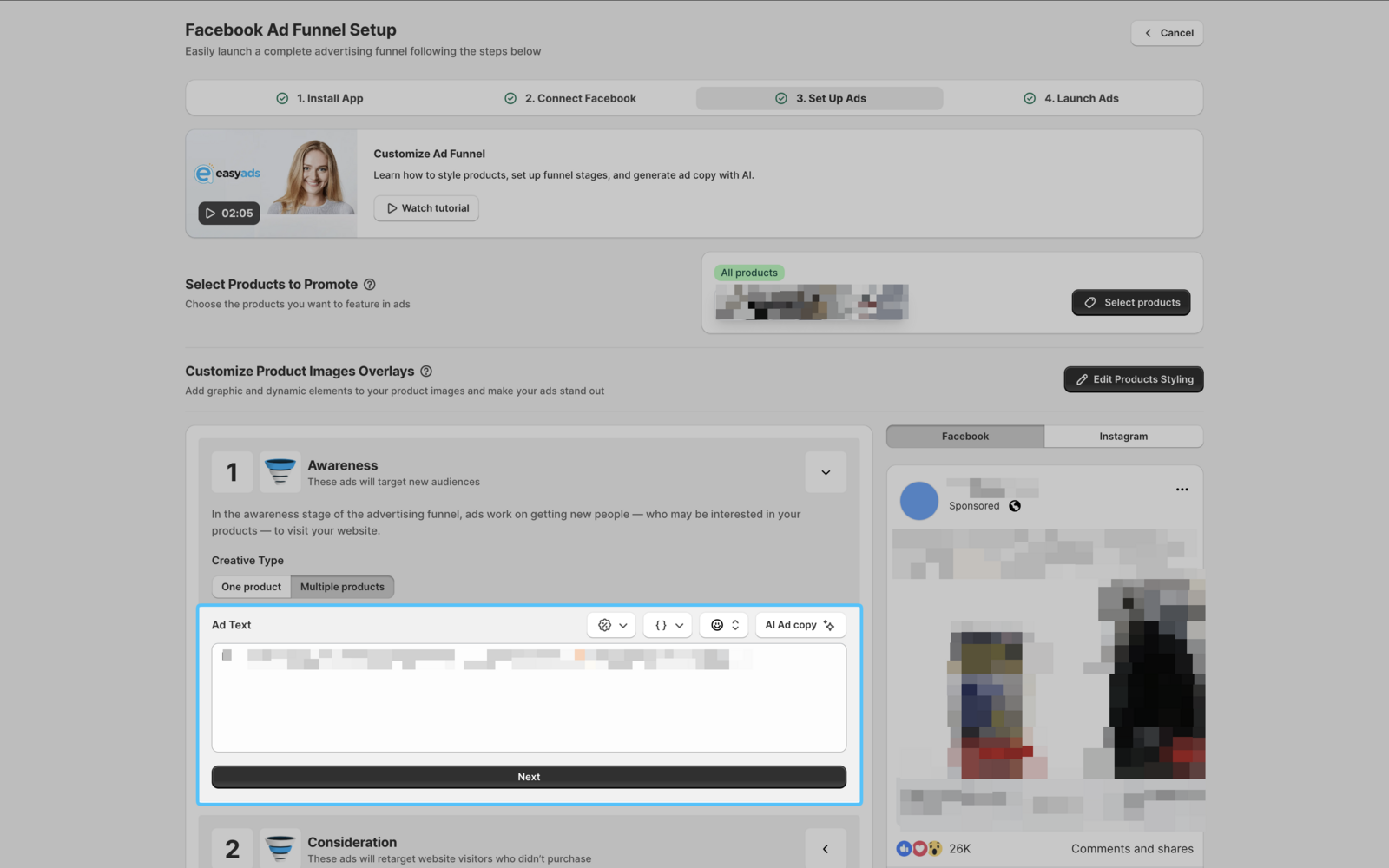Open the emoji picker in Ad Text
Screen dimensions: 1389x868
724,625
